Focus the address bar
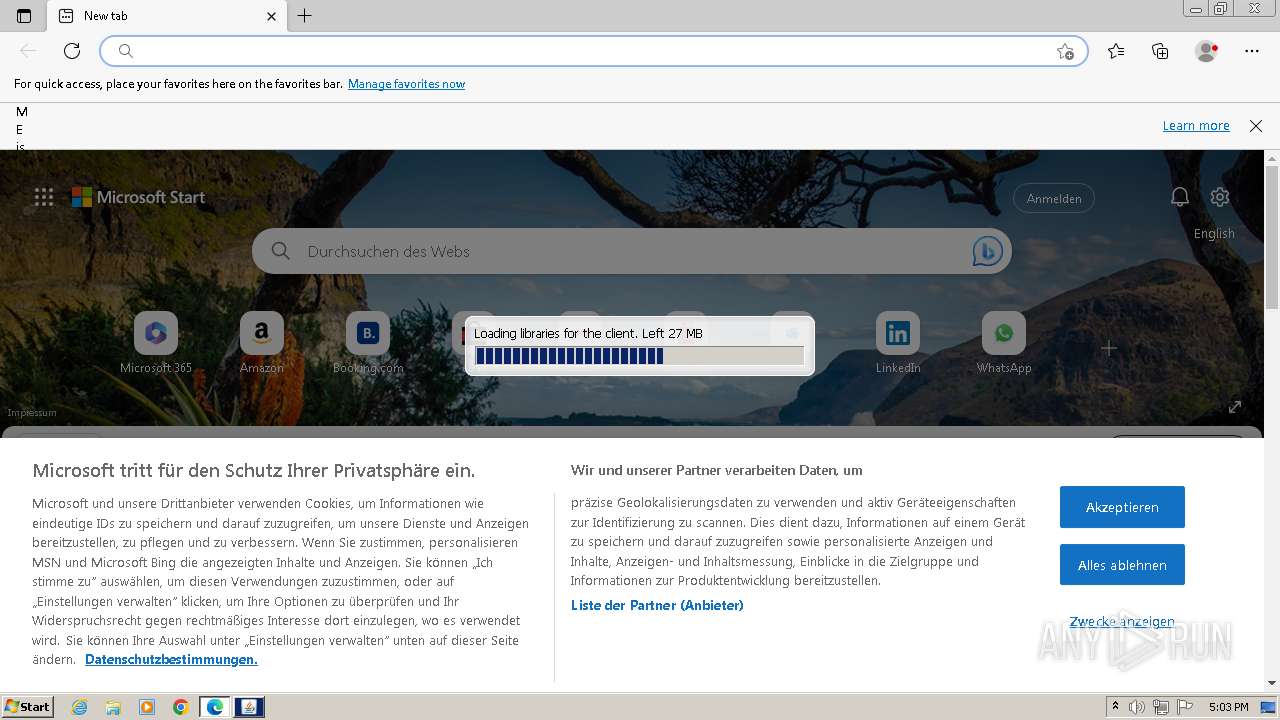The width and height of the screenshot is (1280, 720). tap(594, 51)
